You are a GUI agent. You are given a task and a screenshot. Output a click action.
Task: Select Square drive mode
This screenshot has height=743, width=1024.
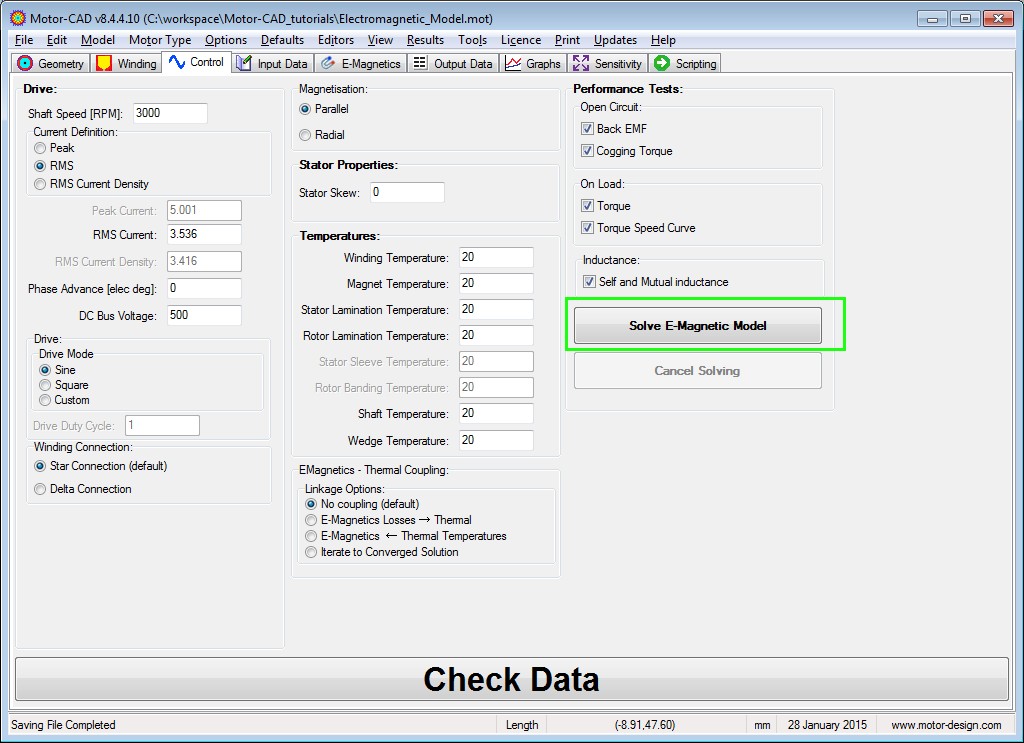pyautogui.click(x=45, y=385)
